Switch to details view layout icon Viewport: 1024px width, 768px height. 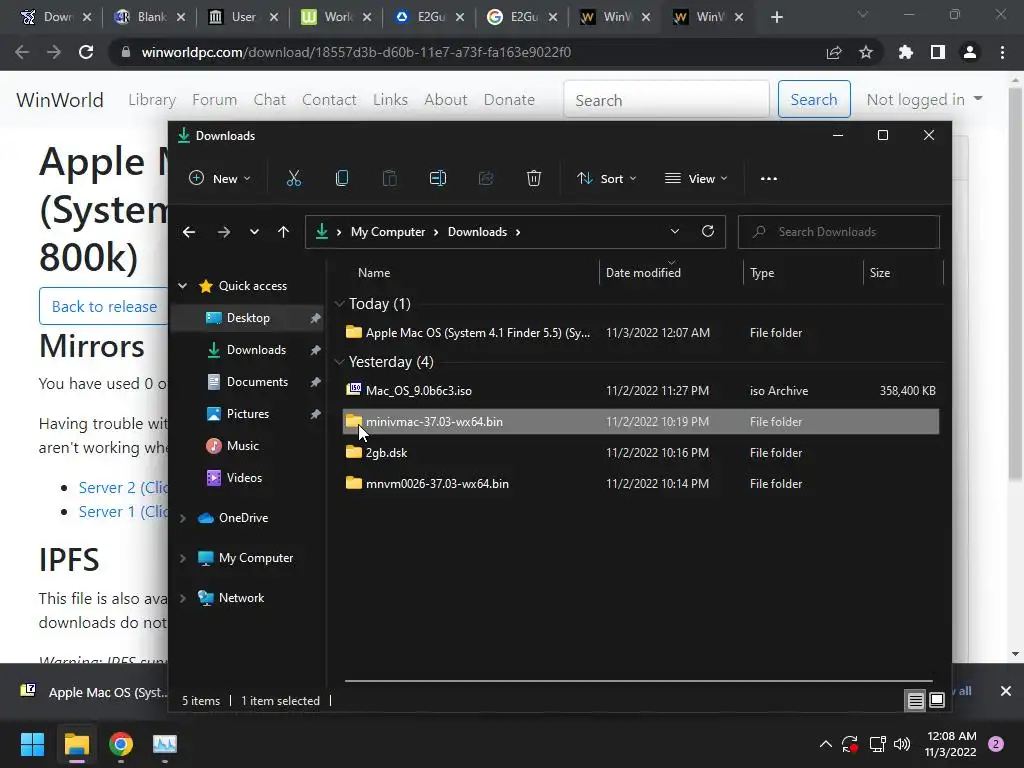(916, 701)
